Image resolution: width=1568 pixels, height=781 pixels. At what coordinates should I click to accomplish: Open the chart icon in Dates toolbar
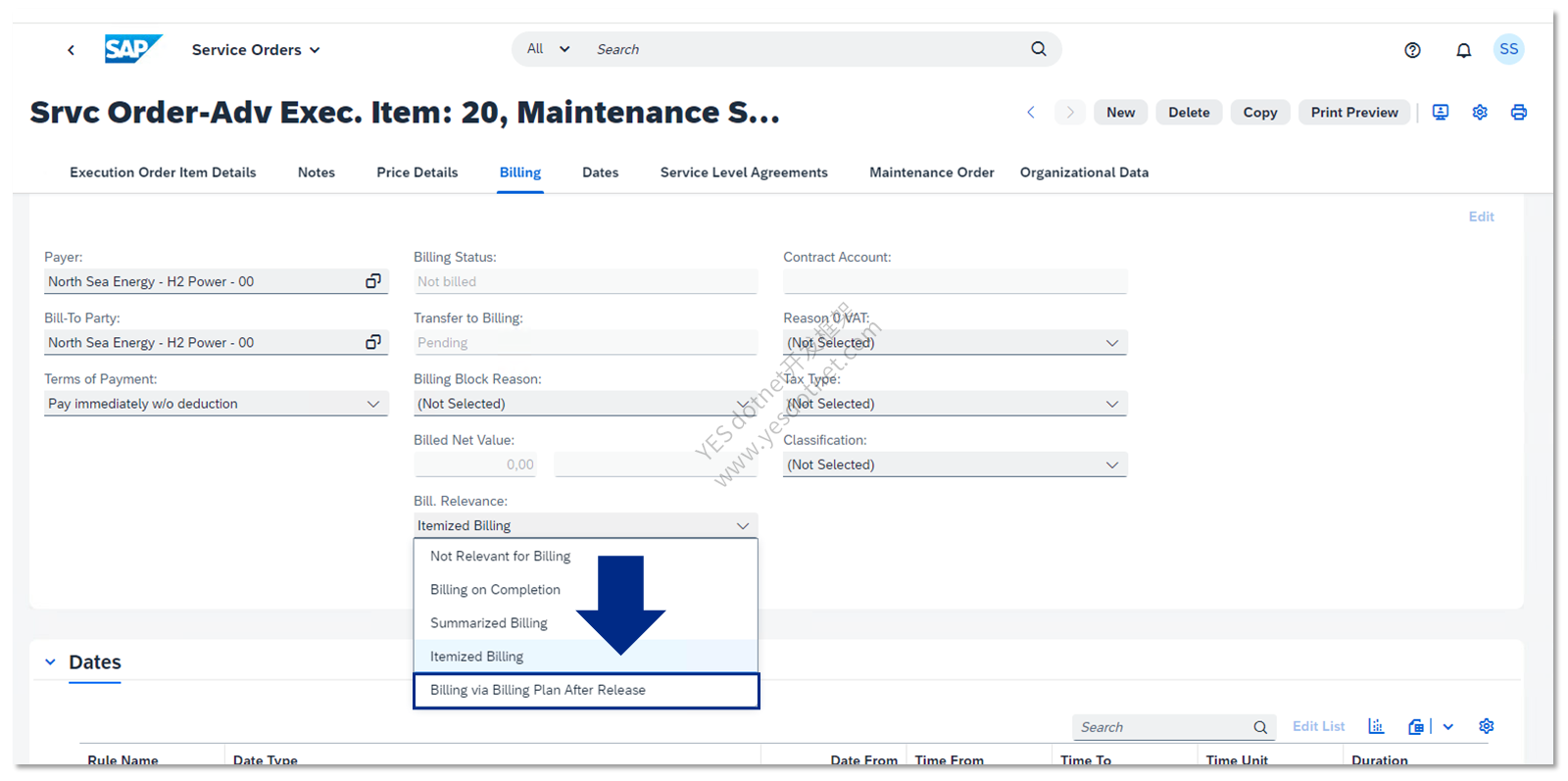[x=1376, y=726]
